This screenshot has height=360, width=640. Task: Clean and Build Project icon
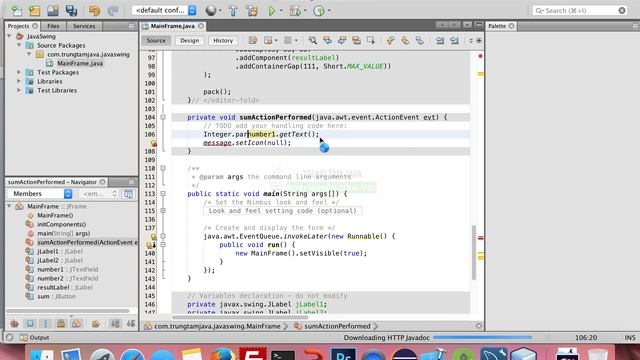click(x=252, y=11)
